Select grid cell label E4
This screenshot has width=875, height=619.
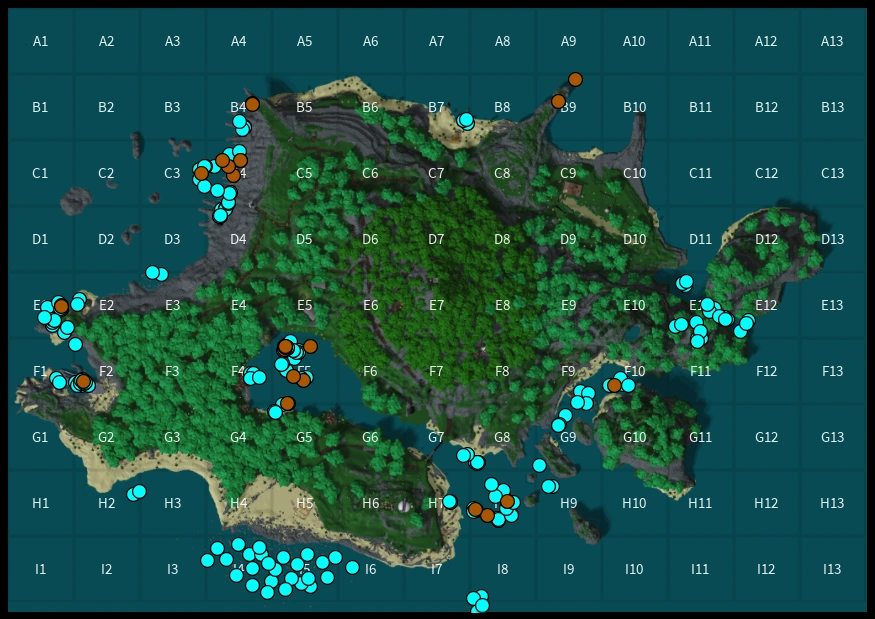coord(238,305)
